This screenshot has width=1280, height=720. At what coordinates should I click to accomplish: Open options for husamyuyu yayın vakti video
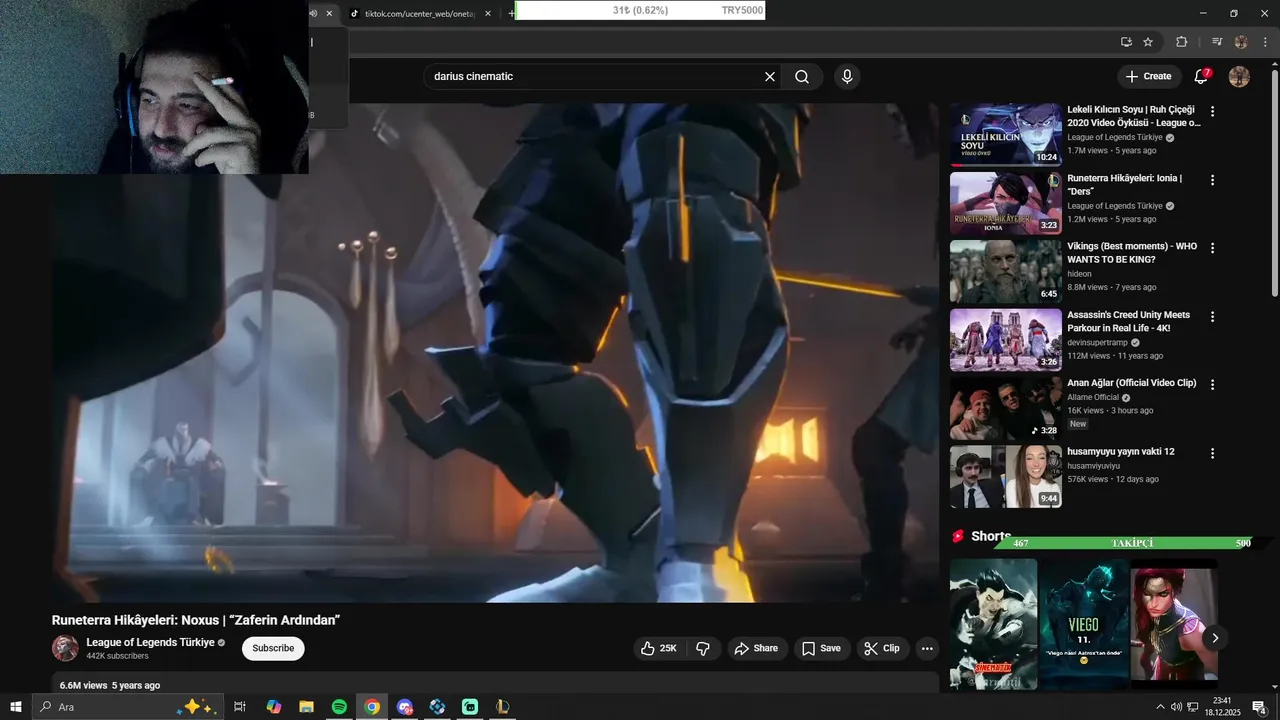tap(1213, 453)
